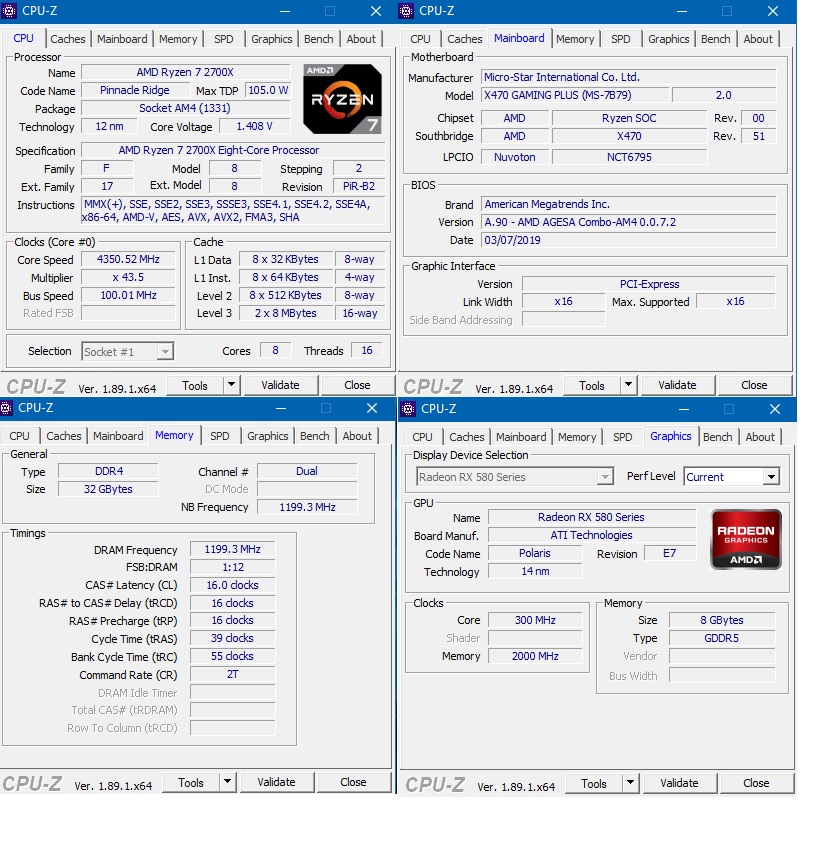This screenshot has width=818, height=847.
Task: Click the Command Rate value 2T
Action: pyautogui.click(x=232, y=674)
